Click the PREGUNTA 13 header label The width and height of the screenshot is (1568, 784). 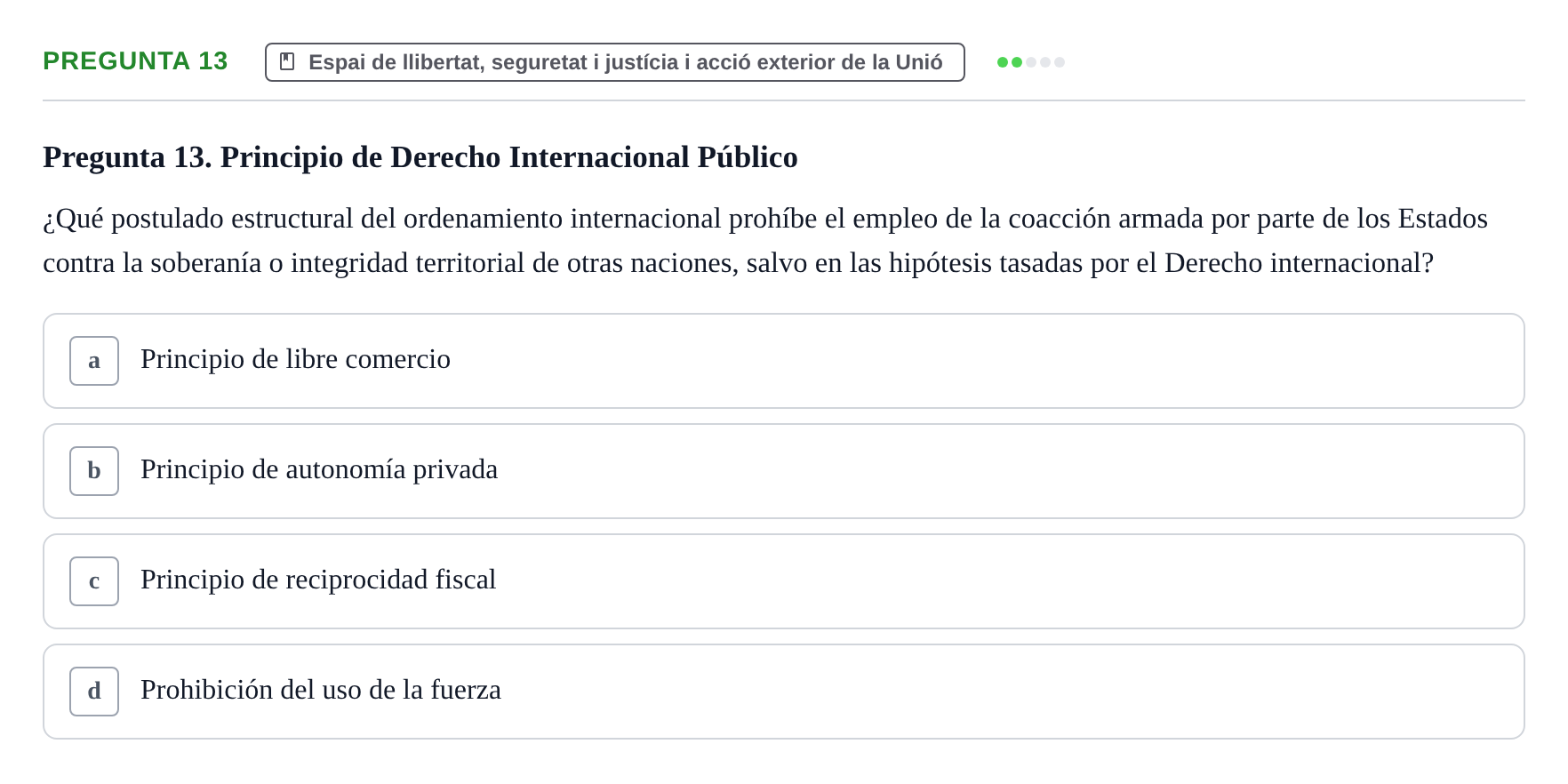(x=135, y=61)
